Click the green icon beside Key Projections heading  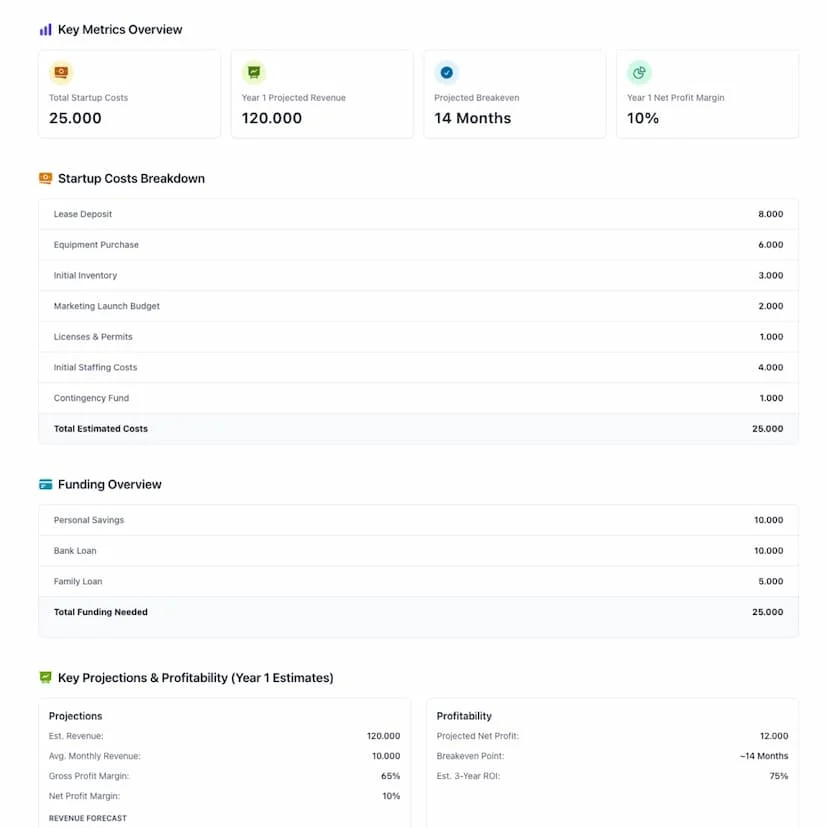click(45, 677)
